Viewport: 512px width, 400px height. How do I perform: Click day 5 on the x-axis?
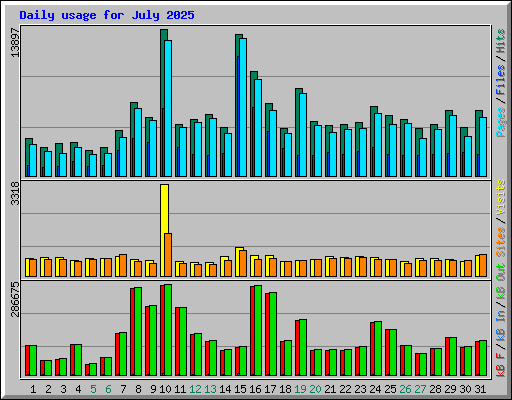pos(93,389)
